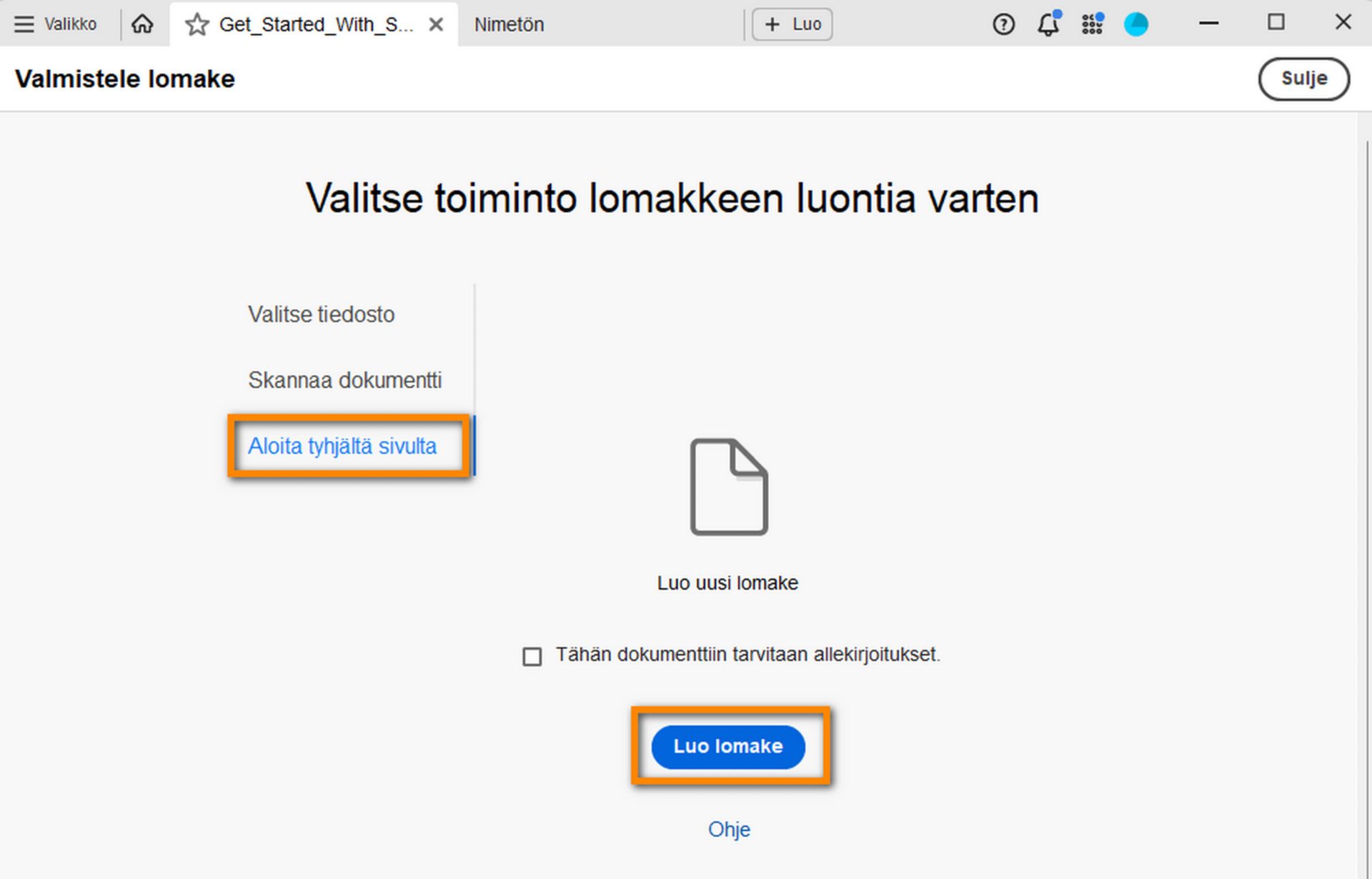Click the Home icon
The height and width of the screenshot is (879, 1372).
142,24
